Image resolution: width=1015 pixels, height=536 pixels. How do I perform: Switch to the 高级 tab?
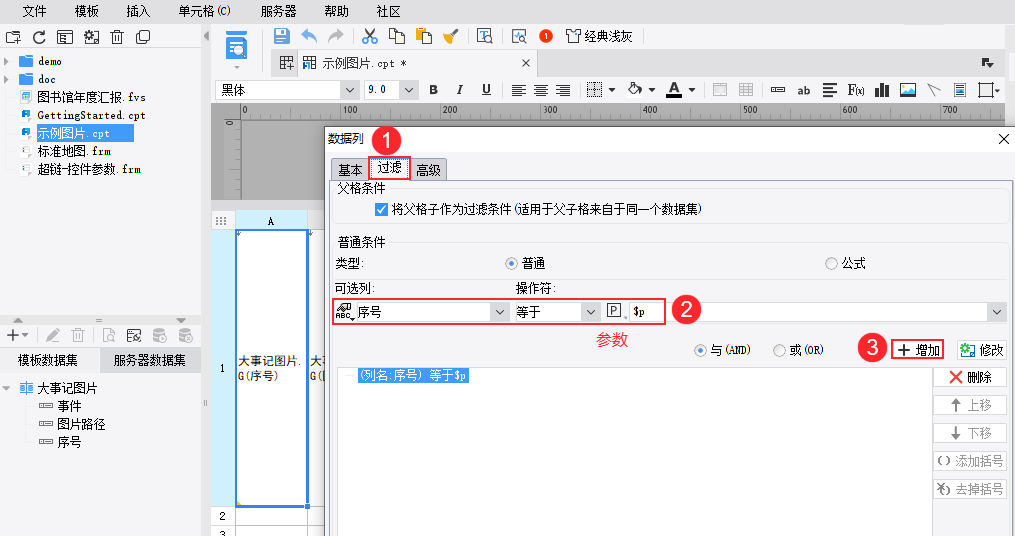coord(428,170)
